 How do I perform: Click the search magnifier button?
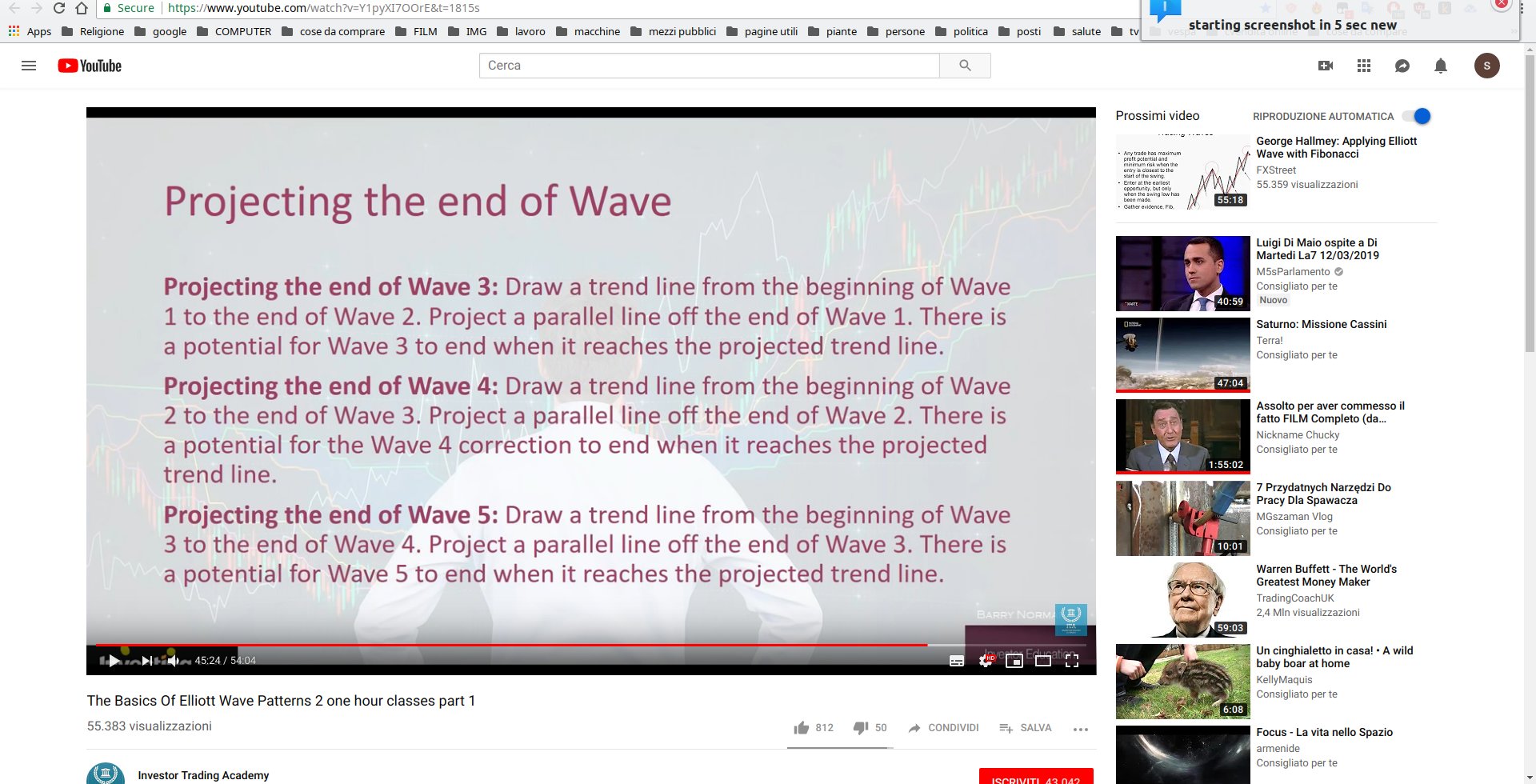pos(965,66)
